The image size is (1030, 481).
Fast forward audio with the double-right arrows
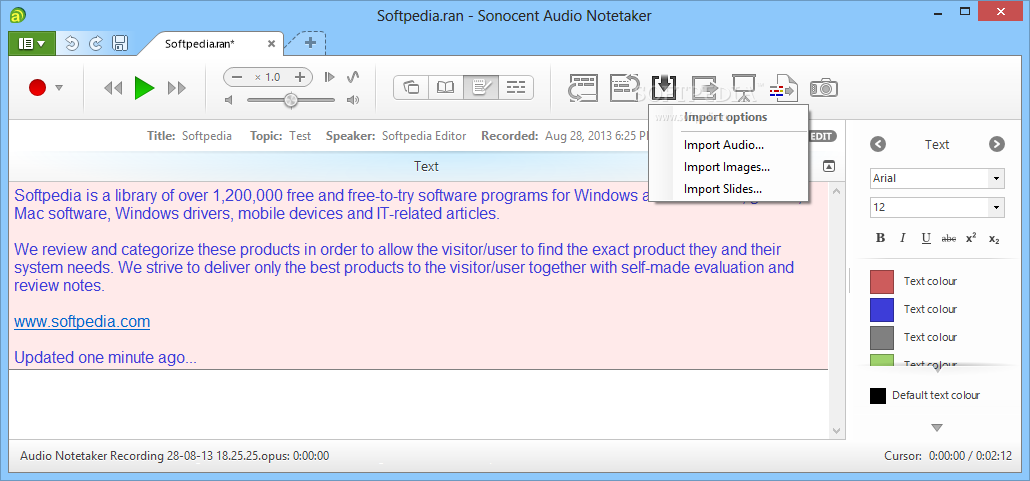click(177, 88)
